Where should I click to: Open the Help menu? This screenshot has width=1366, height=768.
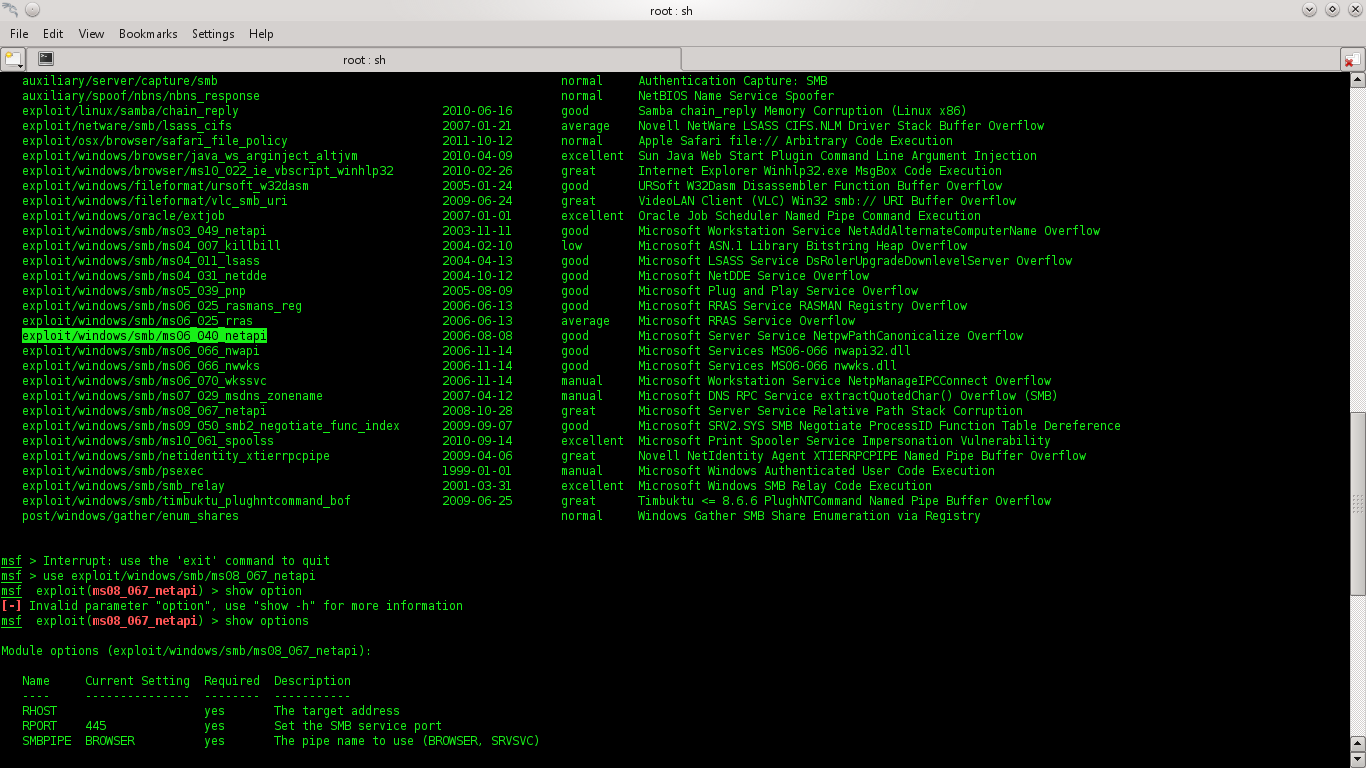point(261,33)
